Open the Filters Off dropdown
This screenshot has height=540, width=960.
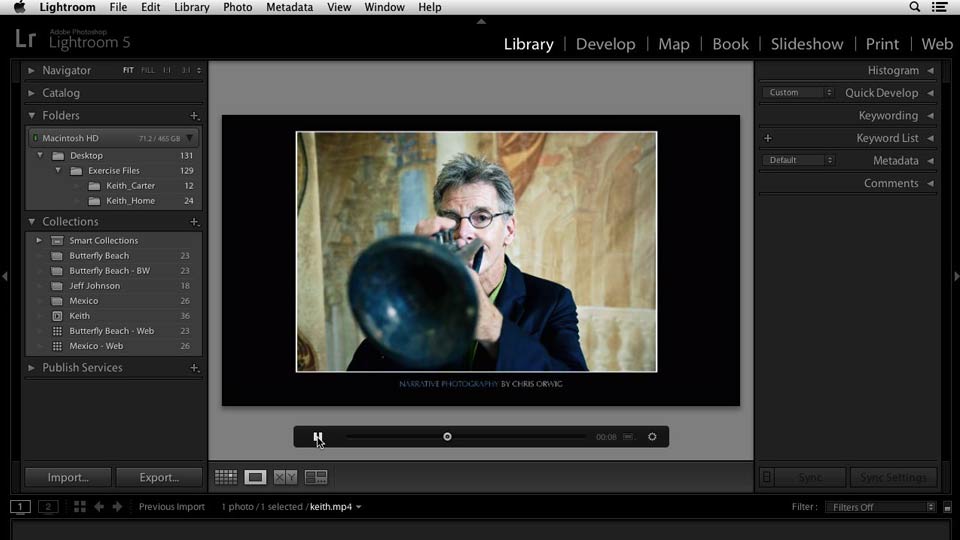(880, 507)
